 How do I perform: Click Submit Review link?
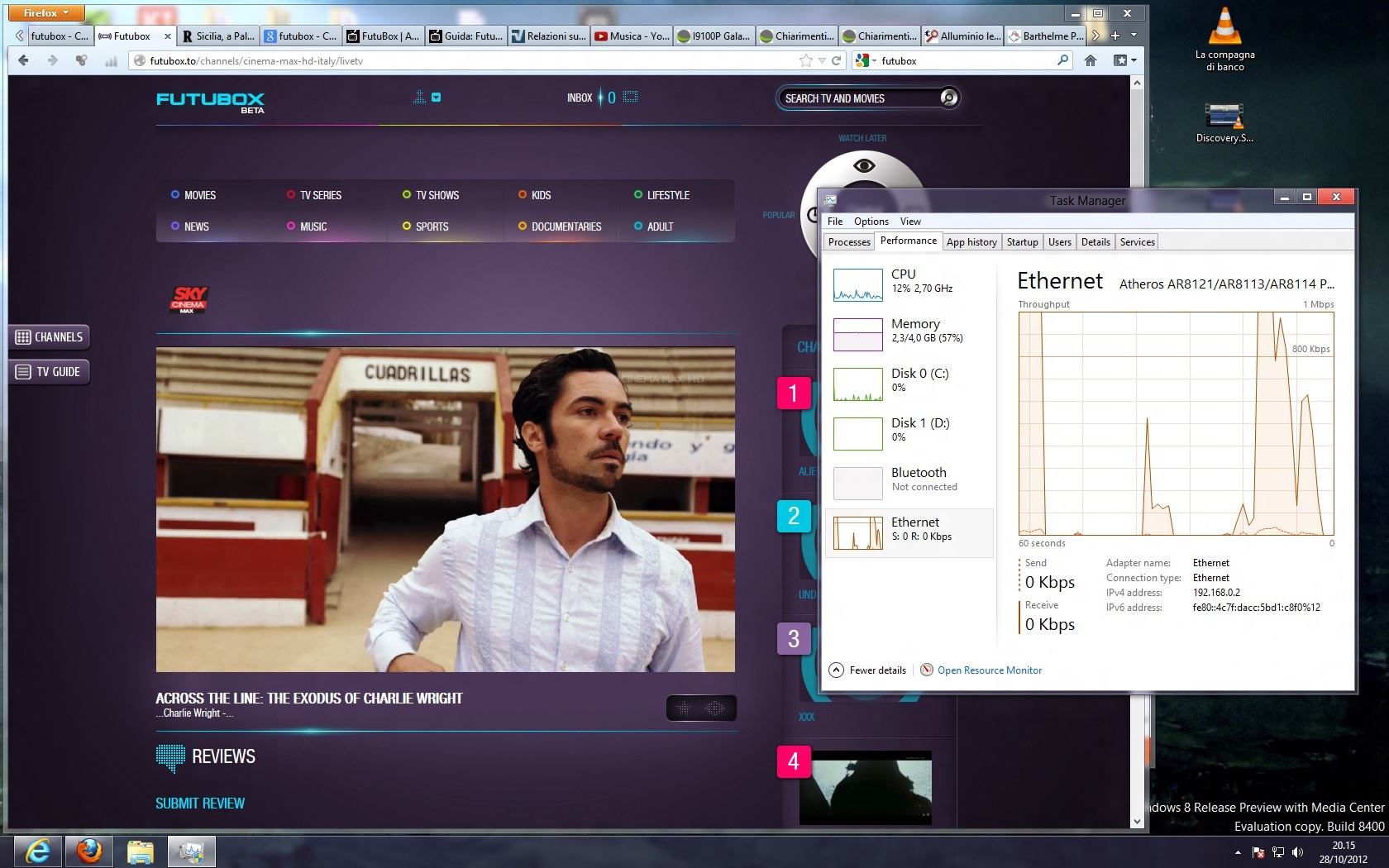[x=200, y=804]
